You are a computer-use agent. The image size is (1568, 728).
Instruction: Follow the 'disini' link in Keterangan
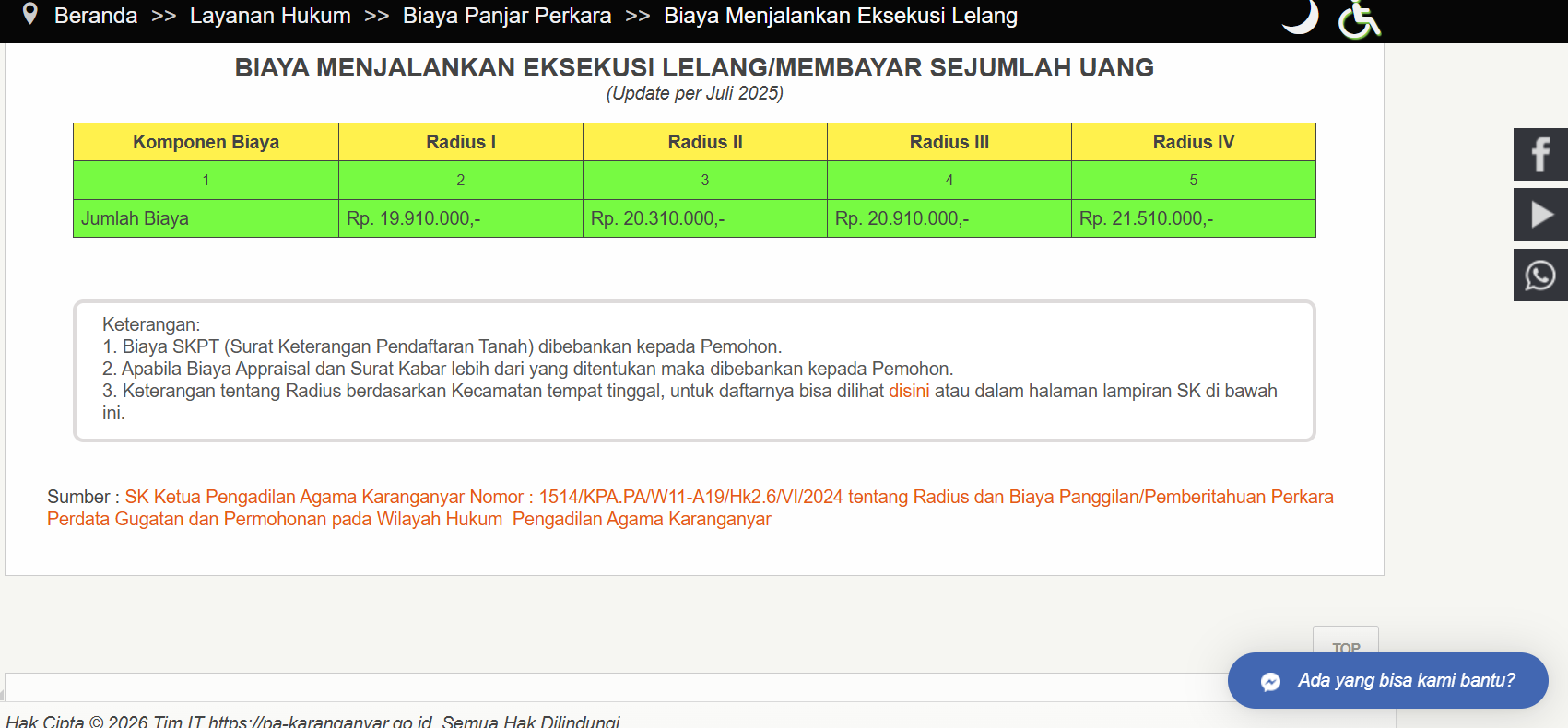click(x=909, y=391)
